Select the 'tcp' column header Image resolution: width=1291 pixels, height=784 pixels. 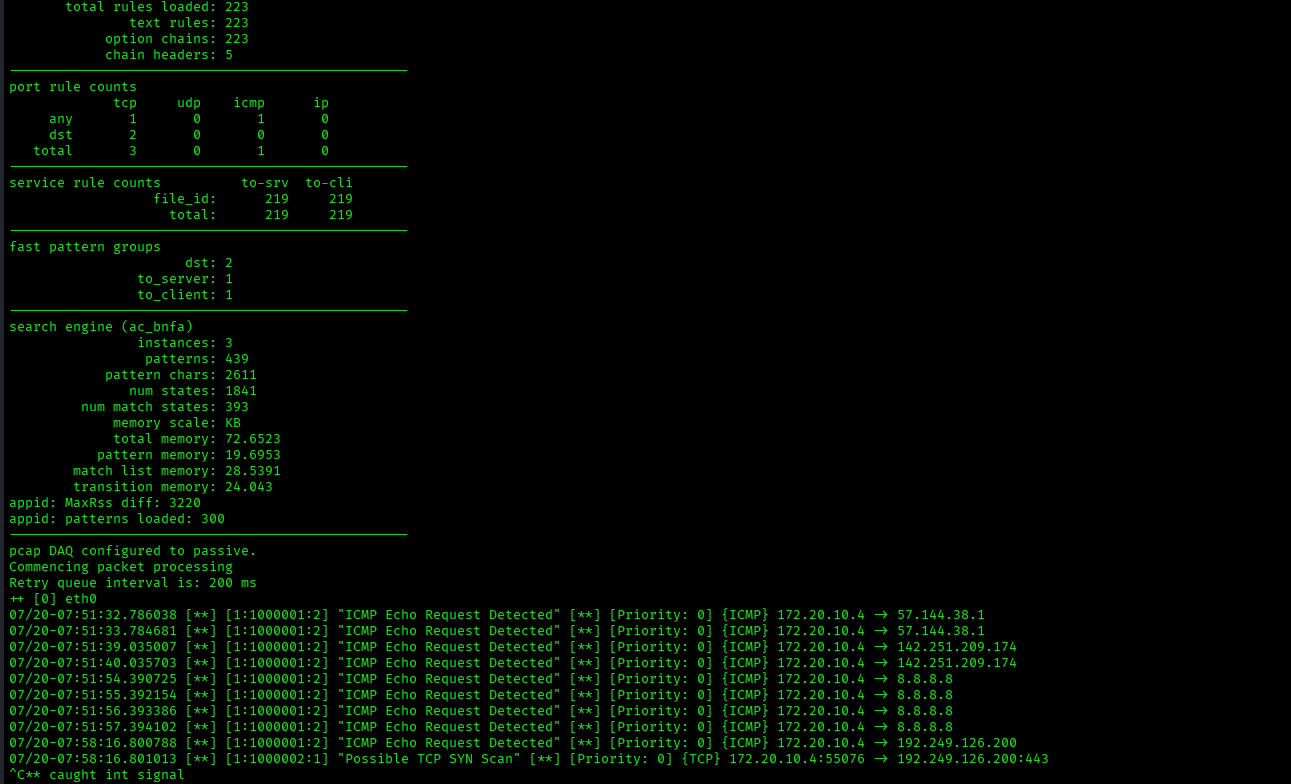click(x=125, y=103)
